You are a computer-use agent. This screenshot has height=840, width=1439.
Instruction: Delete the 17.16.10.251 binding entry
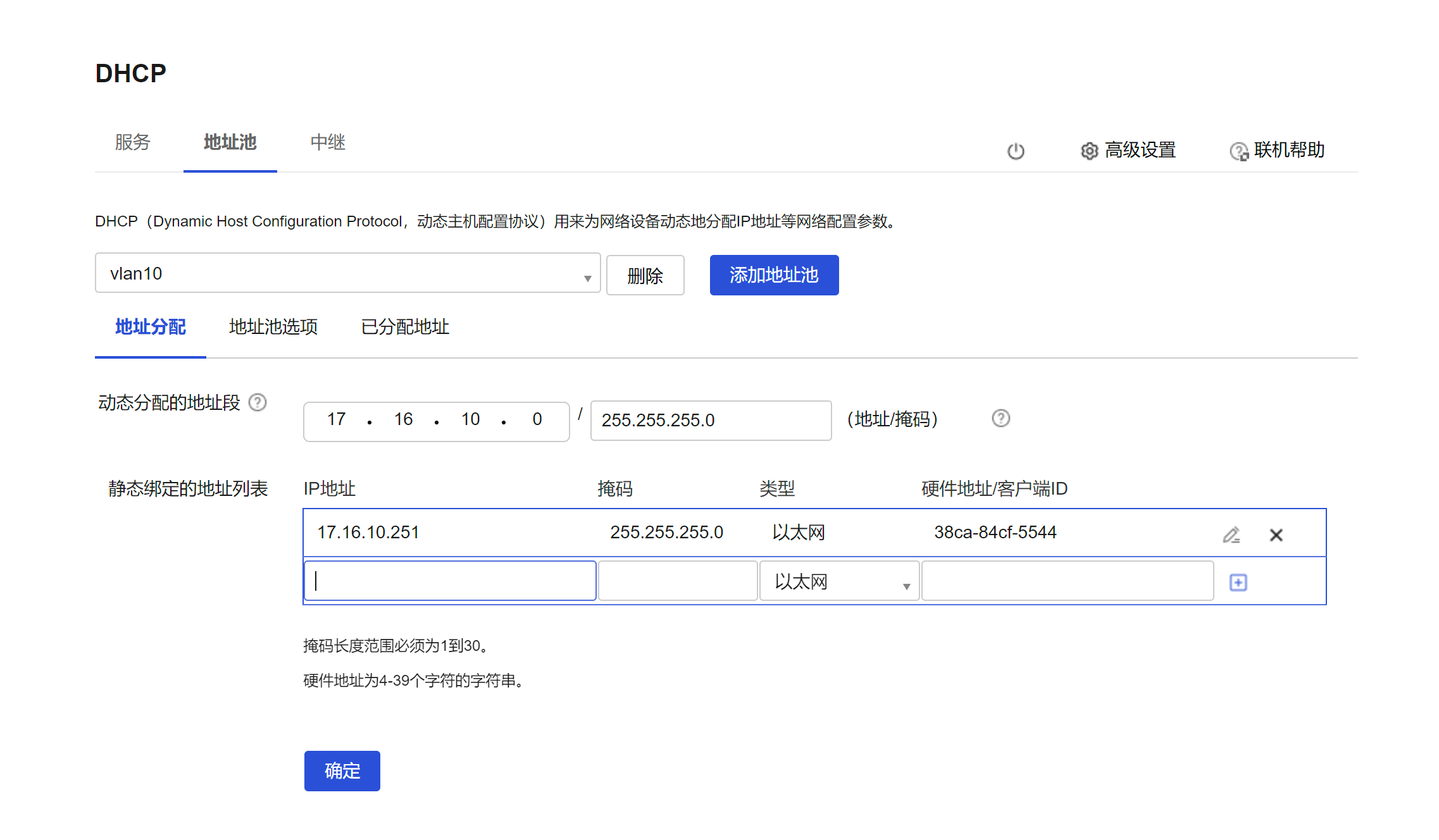(1276, 534)
